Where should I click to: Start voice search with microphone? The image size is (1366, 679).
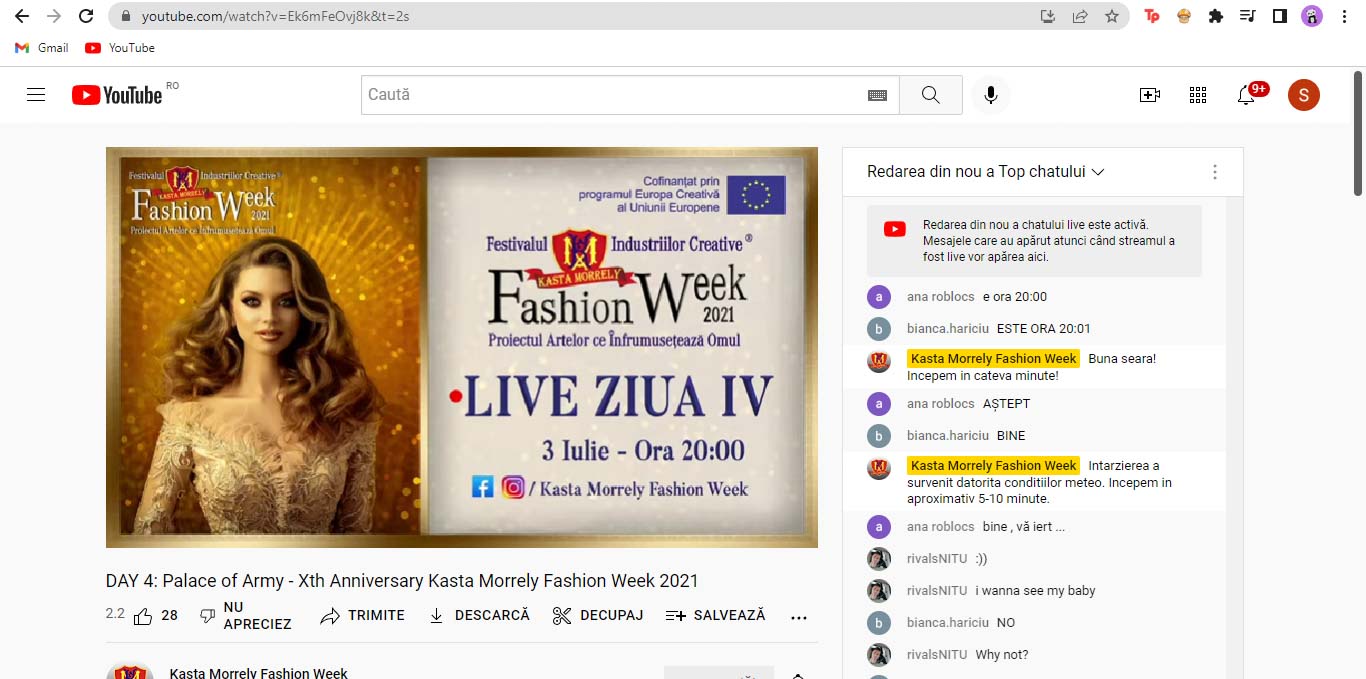pos(990,95)
